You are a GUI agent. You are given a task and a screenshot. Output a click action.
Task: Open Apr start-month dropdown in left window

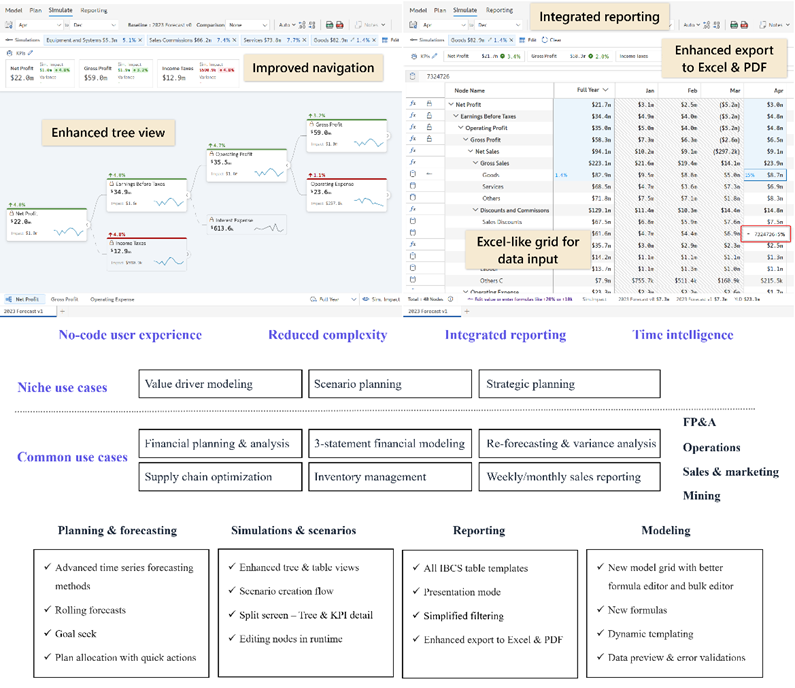pos(40,24)
